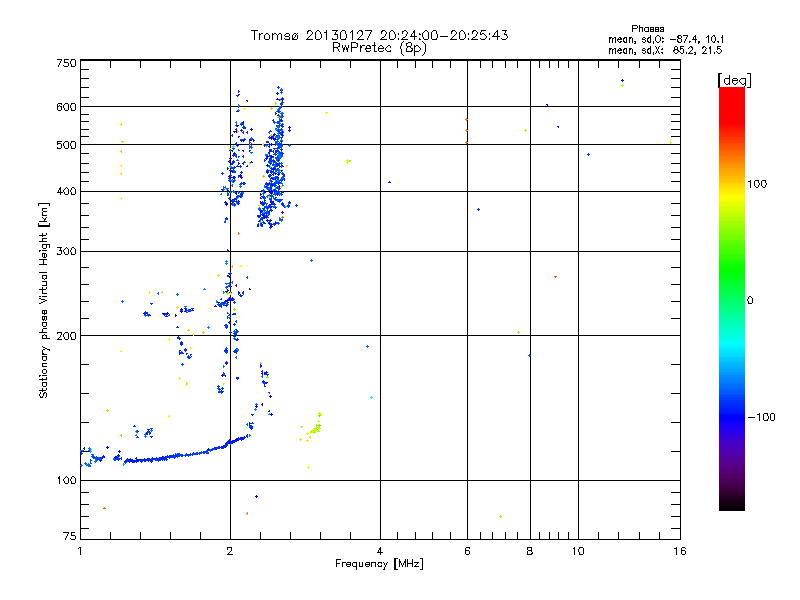Image resolution: width=800 pixels, height=600 pixels.
Task: Click the '100' colorbar tick label
Action: 757,184
